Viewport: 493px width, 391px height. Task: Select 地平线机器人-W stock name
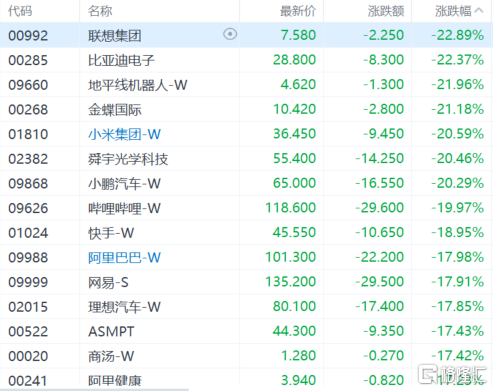[x=137, y=85]
